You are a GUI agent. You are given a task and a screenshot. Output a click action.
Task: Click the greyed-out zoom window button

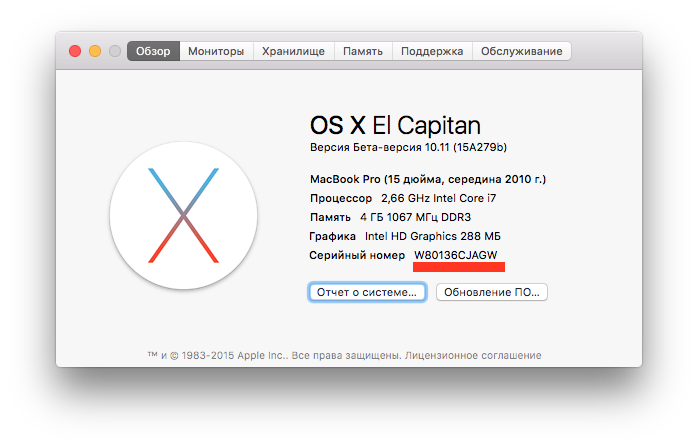point(115,51)
